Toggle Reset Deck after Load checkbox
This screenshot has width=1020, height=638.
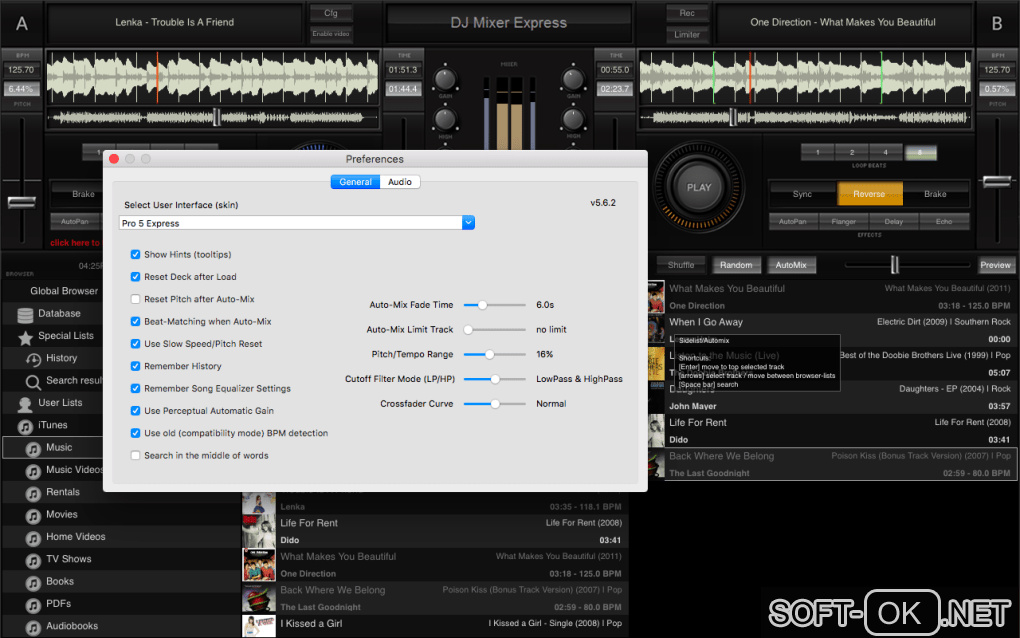tap(135, 276)
